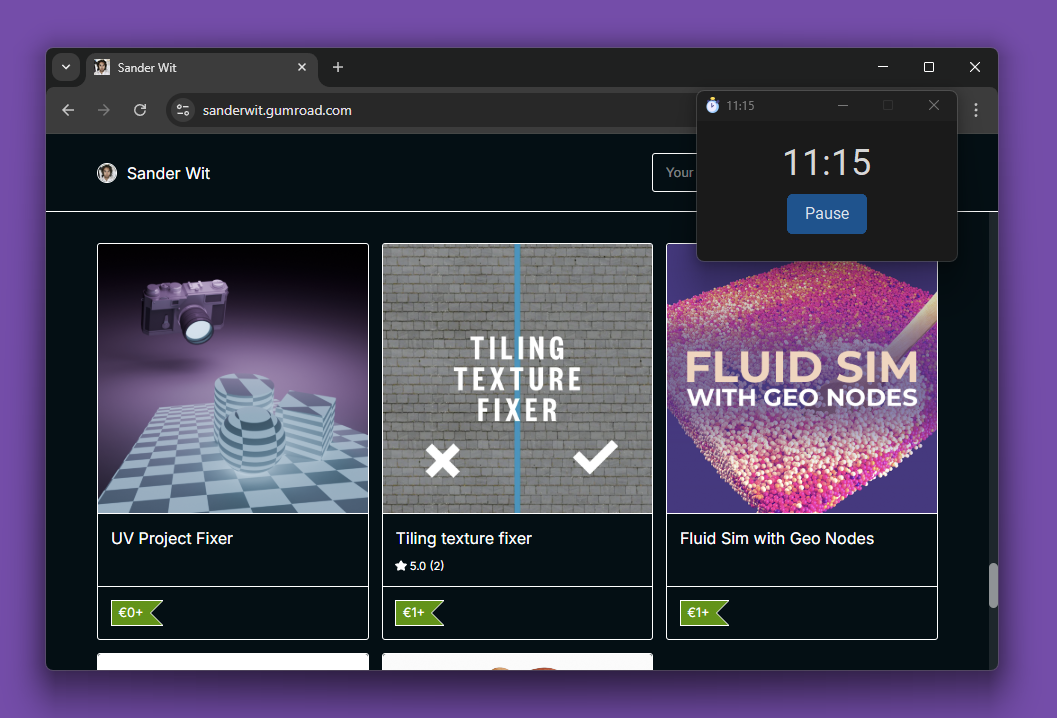Screen dimensions: 1057x718
Task: Open the tab search dropdown arrow
Action: [x=66, y=67]
